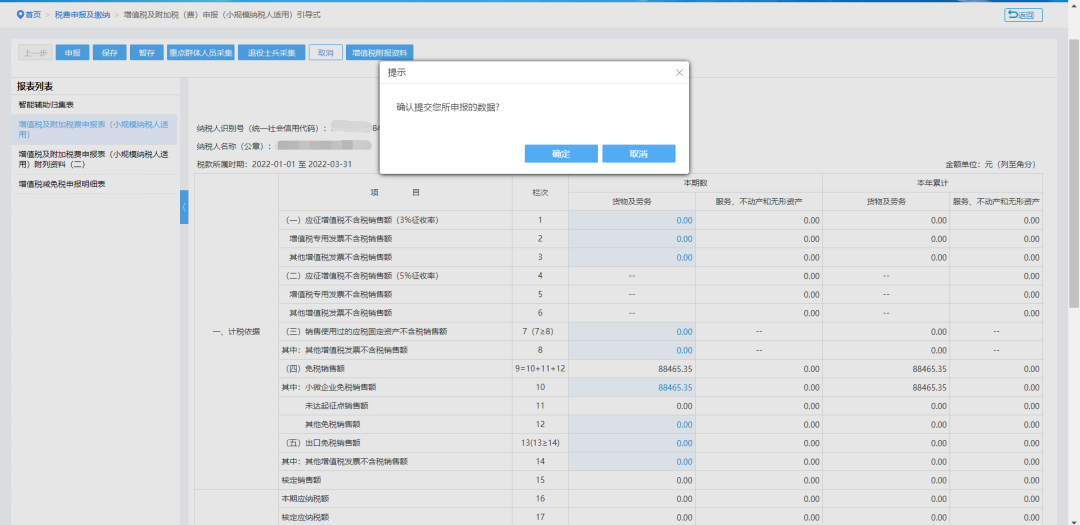Screen dimensions: 1080x525
Task: Click the 本期应纳税额 row label
Action: point(306,500)
